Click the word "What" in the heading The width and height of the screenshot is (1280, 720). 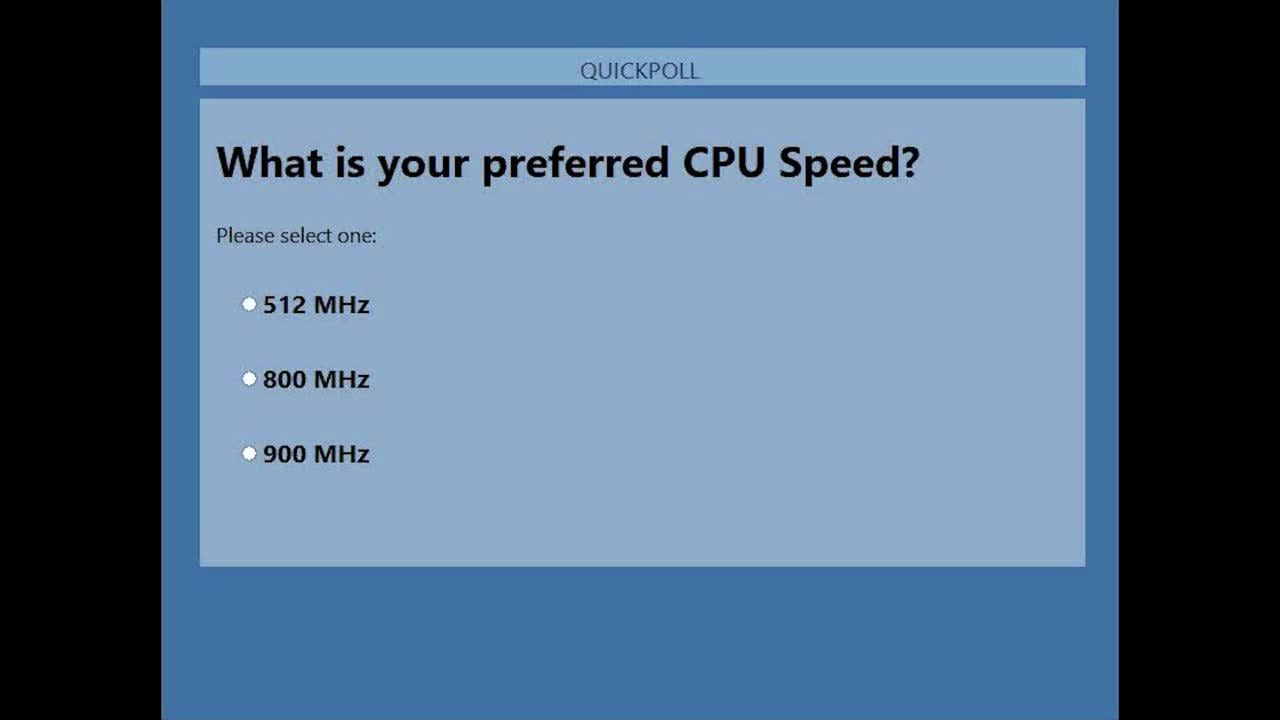click(x=268, y=162)
